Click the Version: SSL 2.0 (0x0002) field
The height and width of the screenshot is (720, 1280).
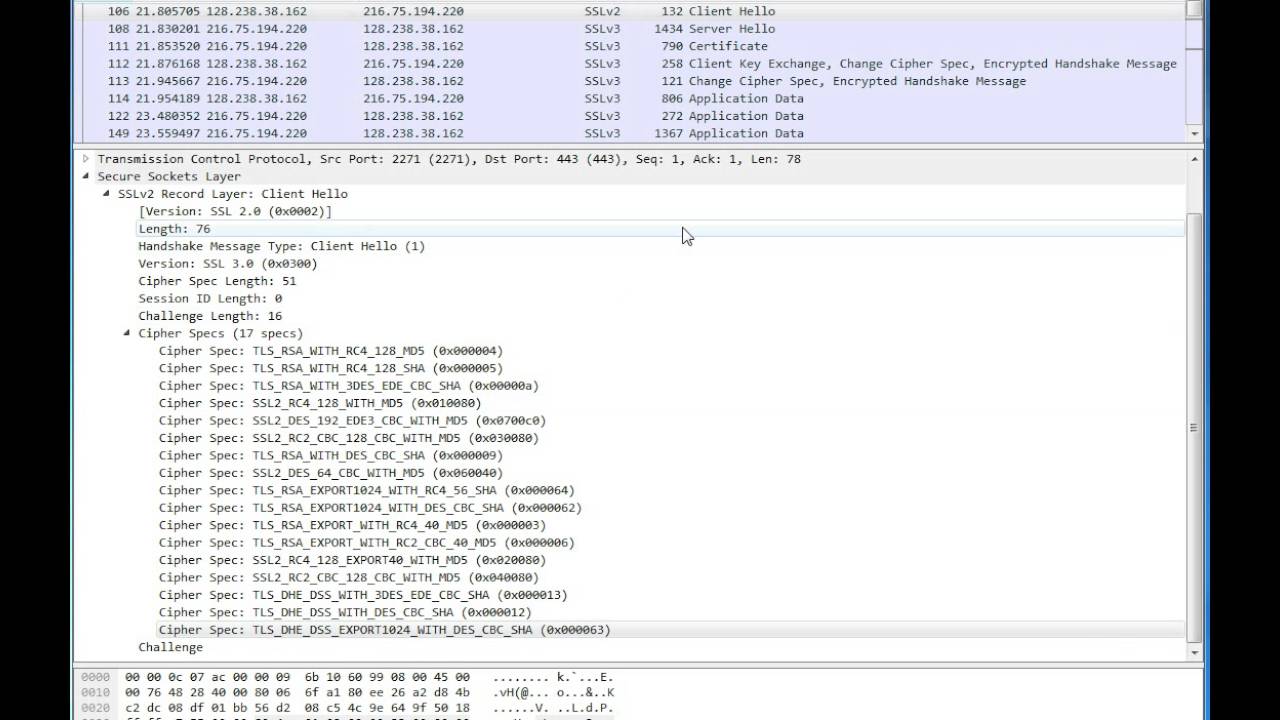pos(235,211)
